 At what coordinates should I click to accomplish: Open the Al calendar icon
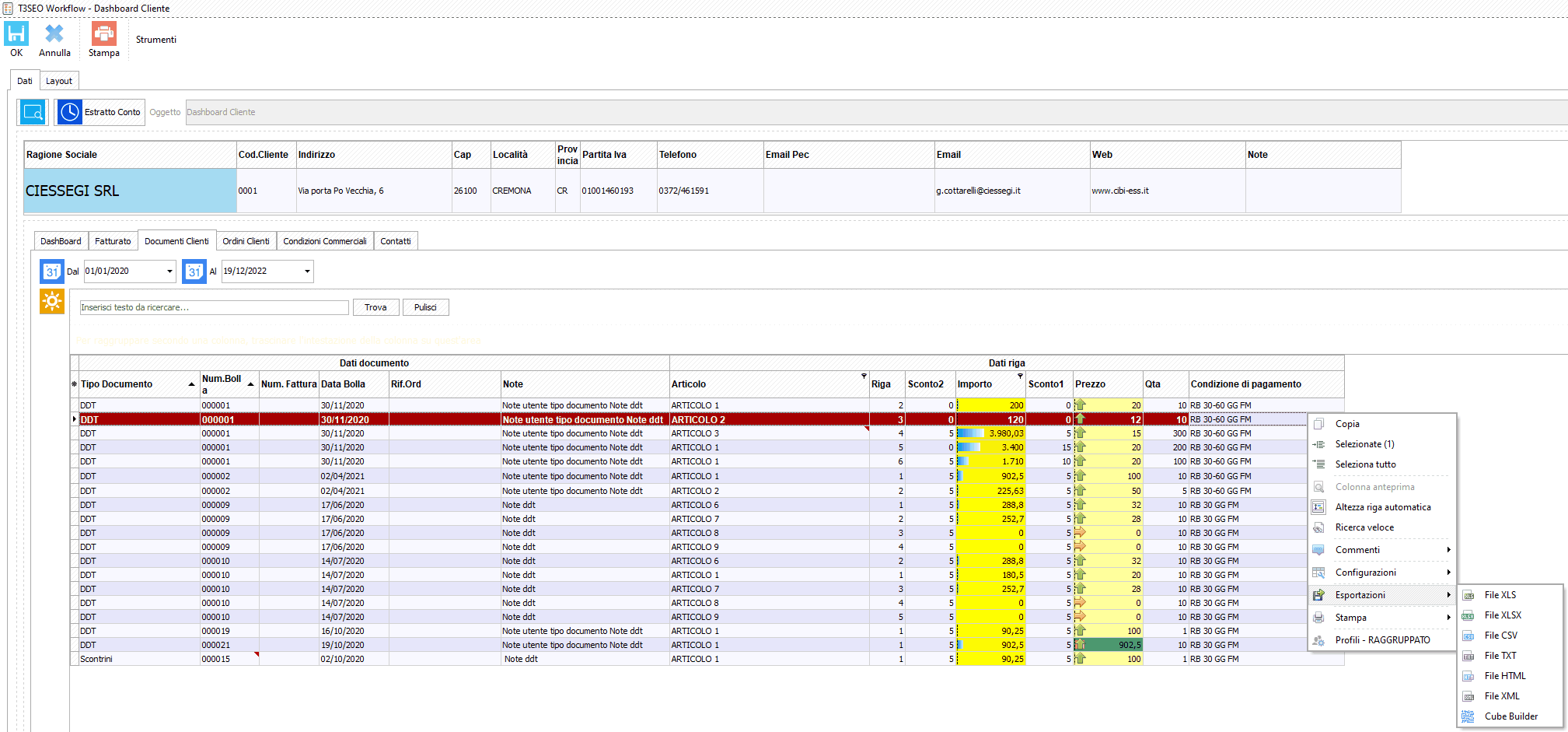tap(194, 271)
